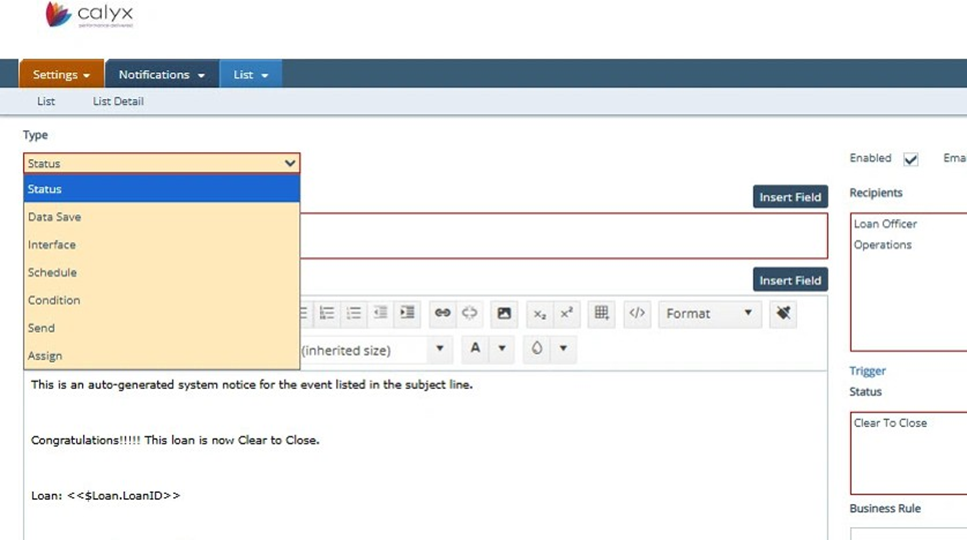
Task: Click the clean formatting icon
Action: (x=783, y=313)
